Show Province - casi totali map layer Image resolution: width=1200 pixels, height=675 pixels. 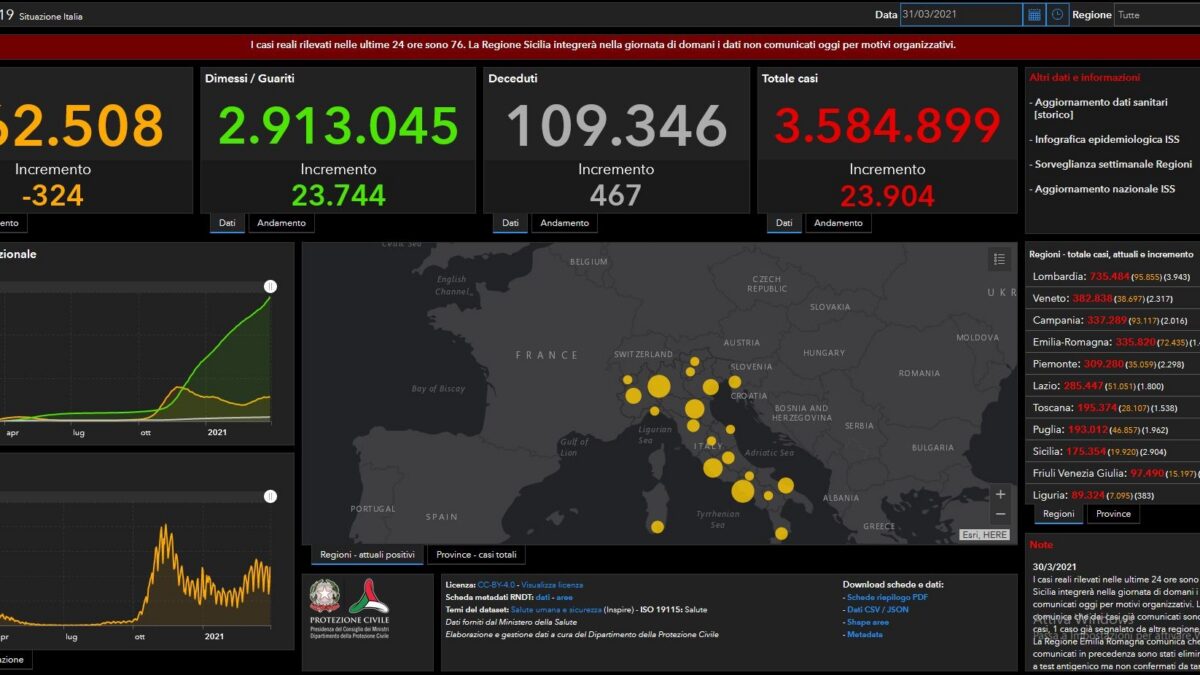click(476, 555)
